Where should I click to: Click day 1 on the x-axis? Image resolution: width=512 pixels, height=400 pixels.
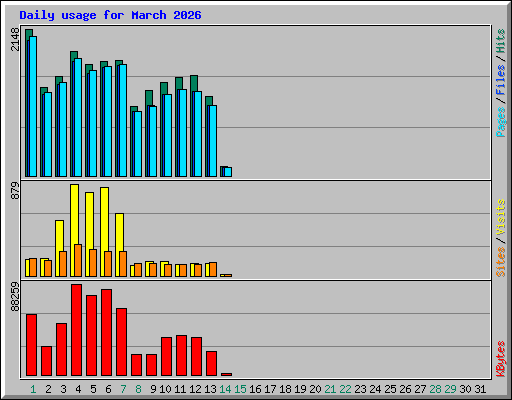click(33, 389)
